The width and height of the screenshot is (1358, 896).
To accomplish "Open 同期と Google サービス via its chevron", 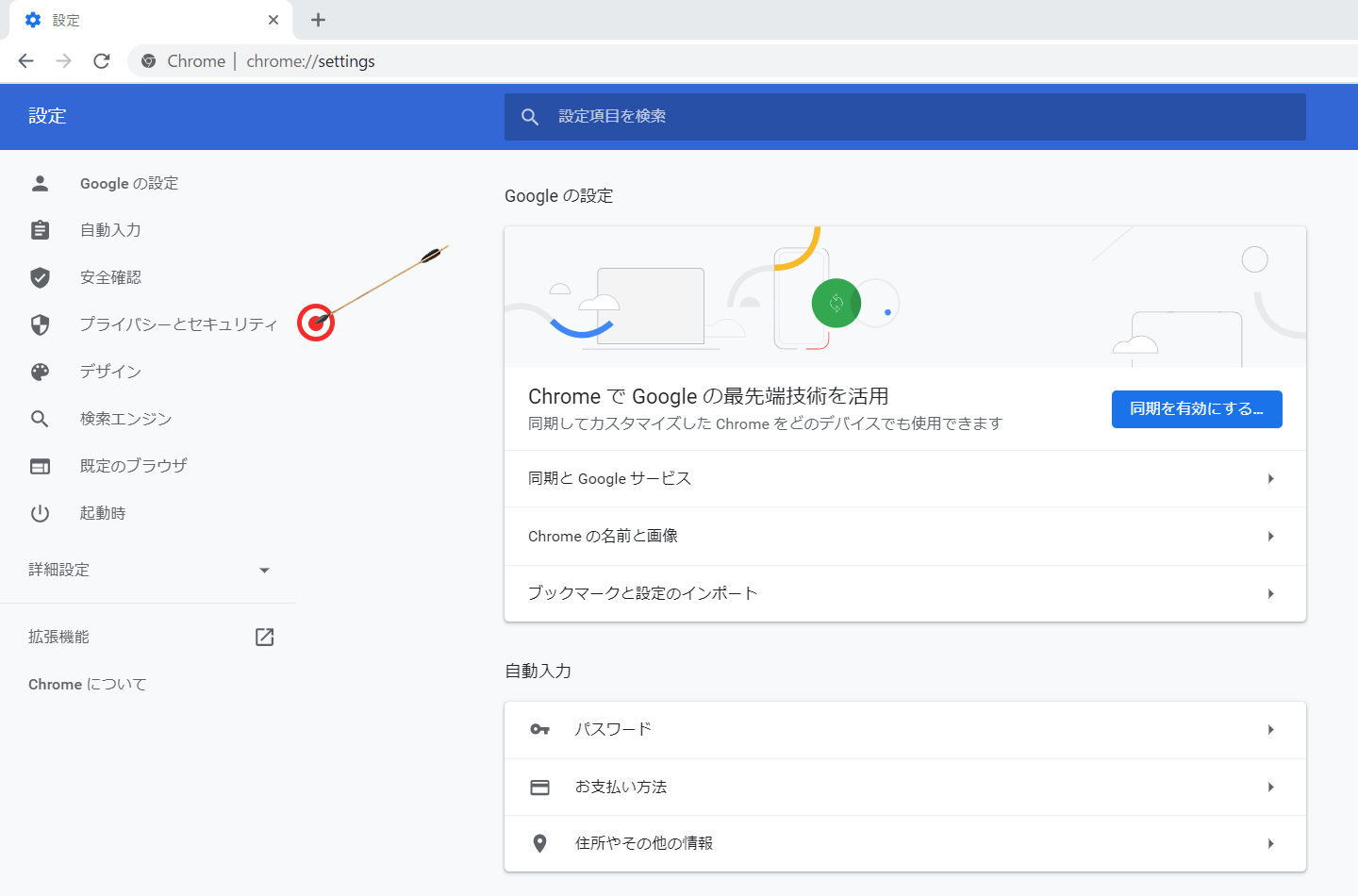I will 1269,478.
